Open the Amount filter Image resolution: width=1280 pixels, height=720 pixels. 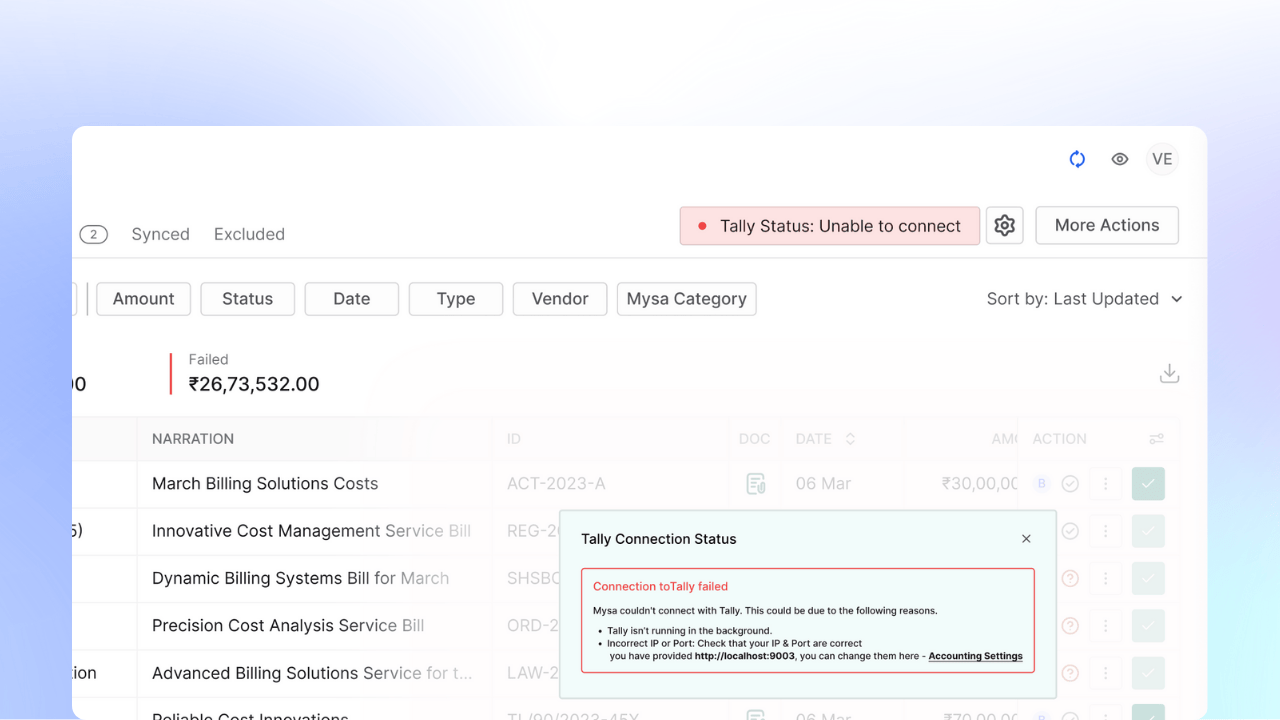coord(143,299)
